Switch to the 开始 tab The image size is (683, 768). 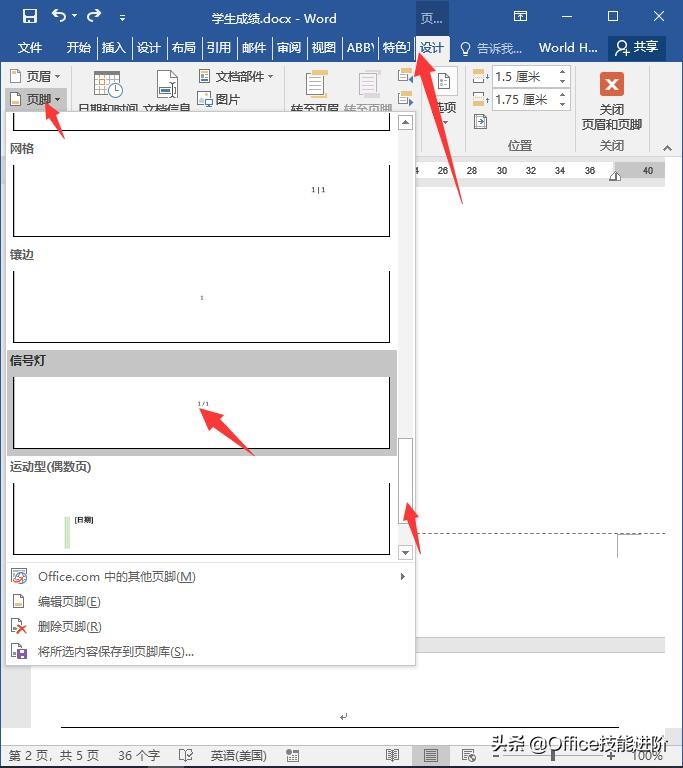78,48
